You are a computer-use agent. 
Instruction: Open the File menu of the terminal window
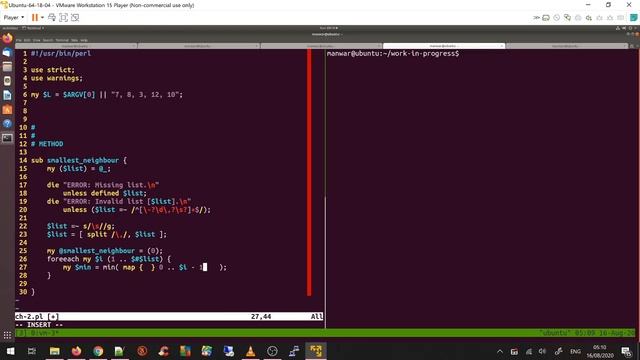pos(19,40)
